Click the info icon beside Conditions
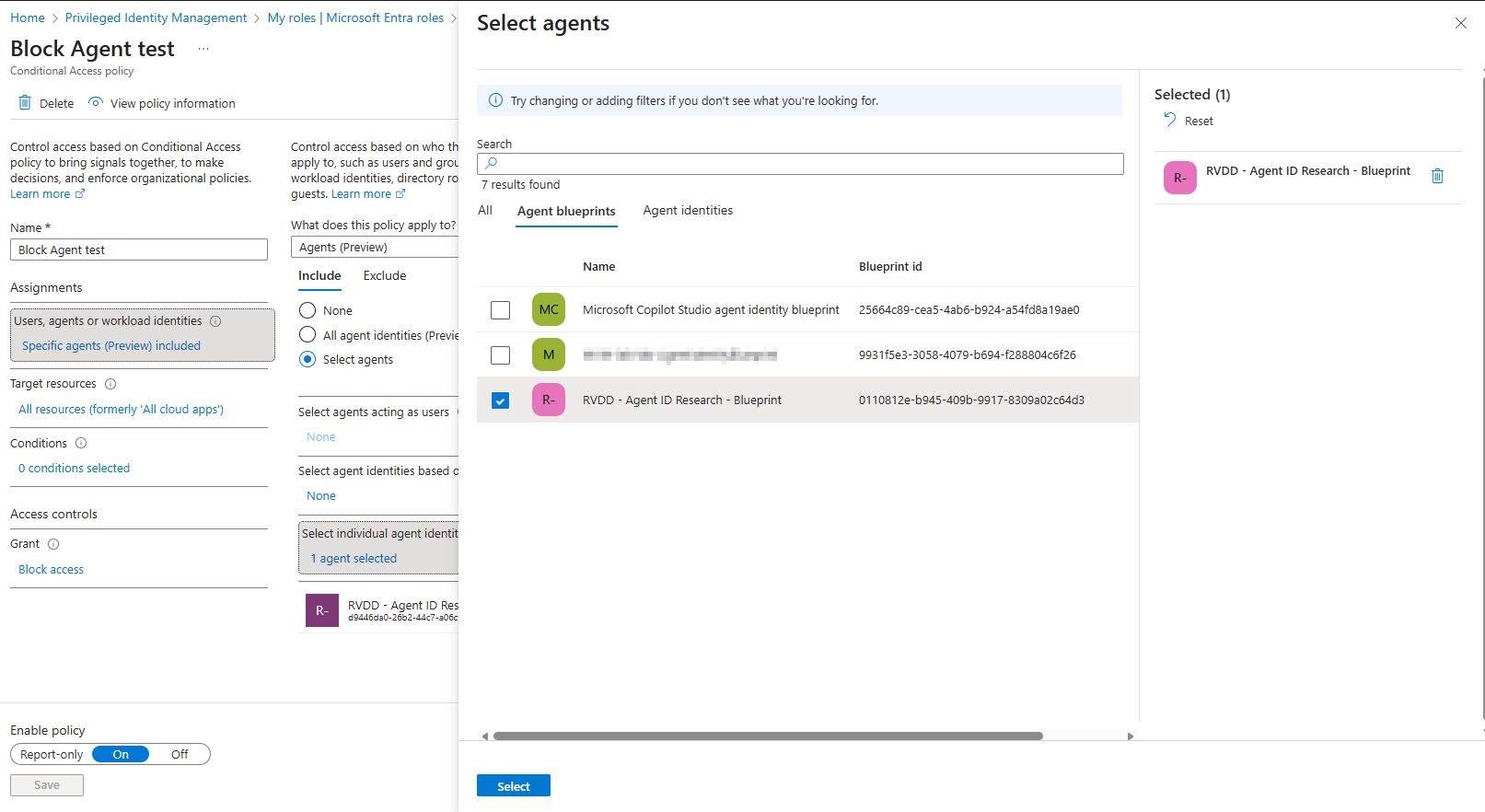The image size is (1485, 812). (81, 444)
